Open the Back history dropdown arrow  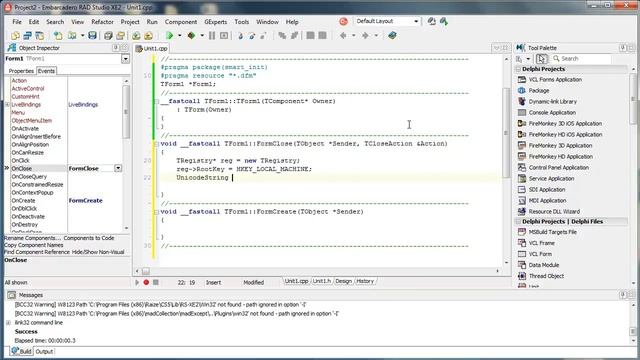pos(353,36)
